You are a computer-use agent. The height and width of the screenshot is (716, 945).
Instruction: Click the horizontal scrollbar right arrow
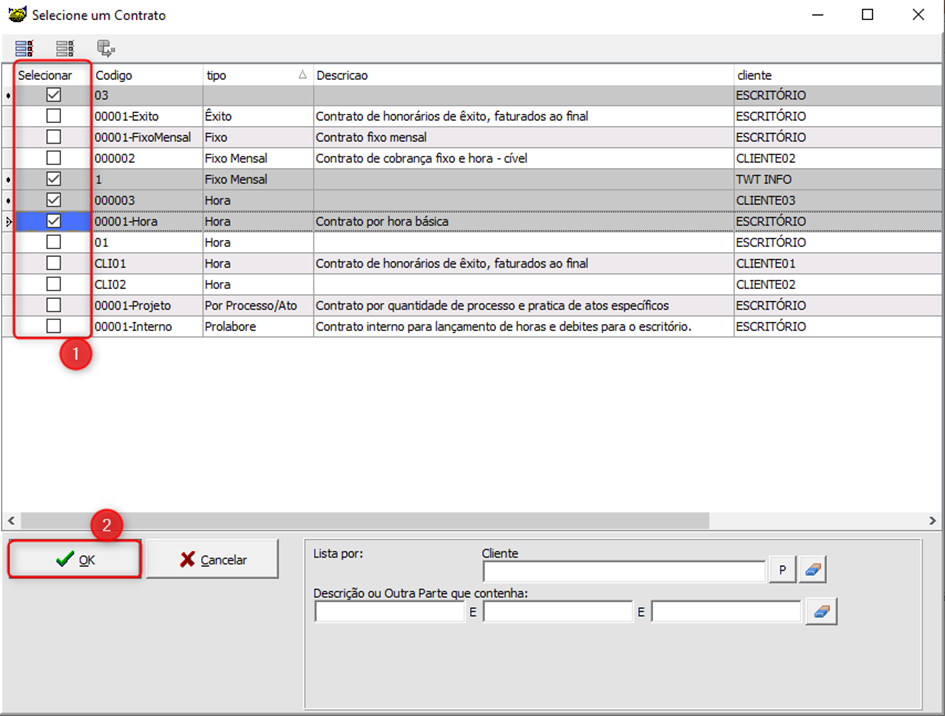click(932, 520)
